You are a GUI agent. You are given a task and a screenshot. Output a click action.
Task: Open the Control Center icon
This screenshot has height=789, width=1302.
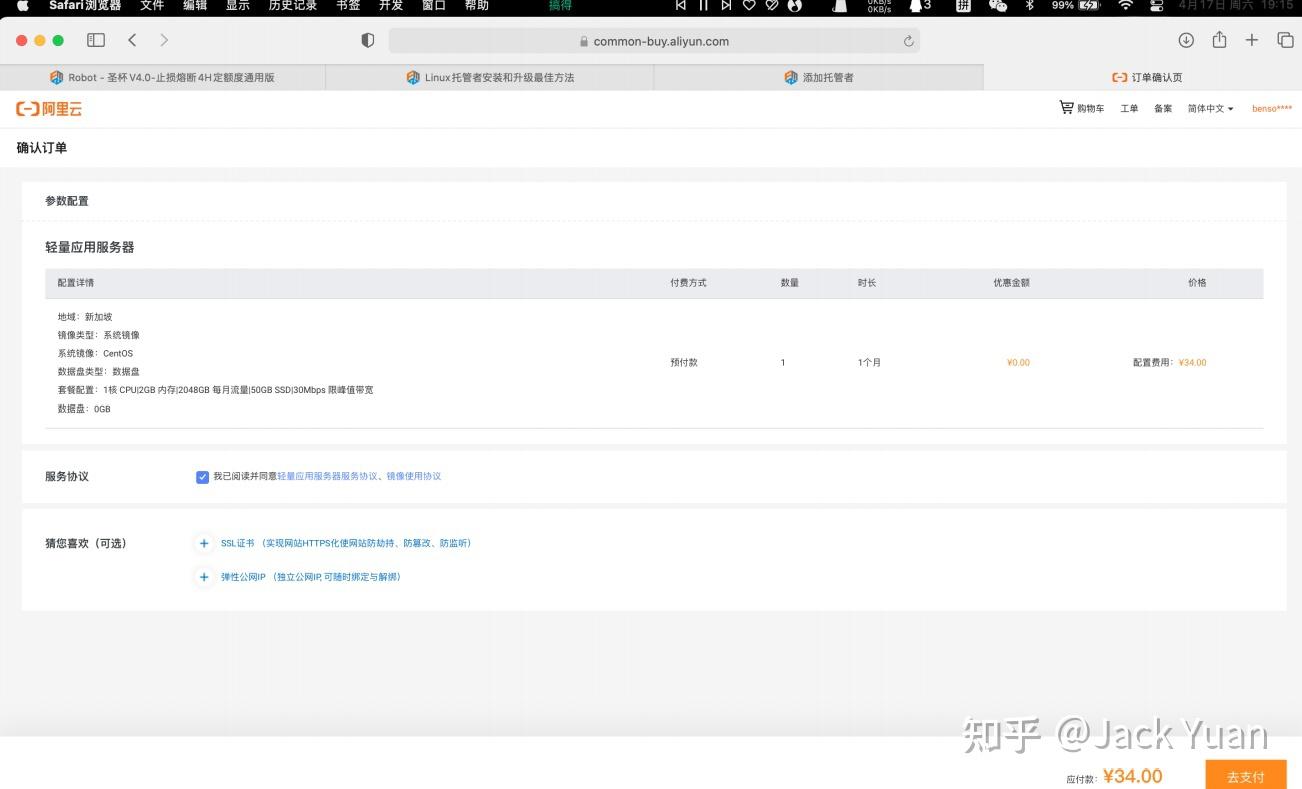point(1157,5)
